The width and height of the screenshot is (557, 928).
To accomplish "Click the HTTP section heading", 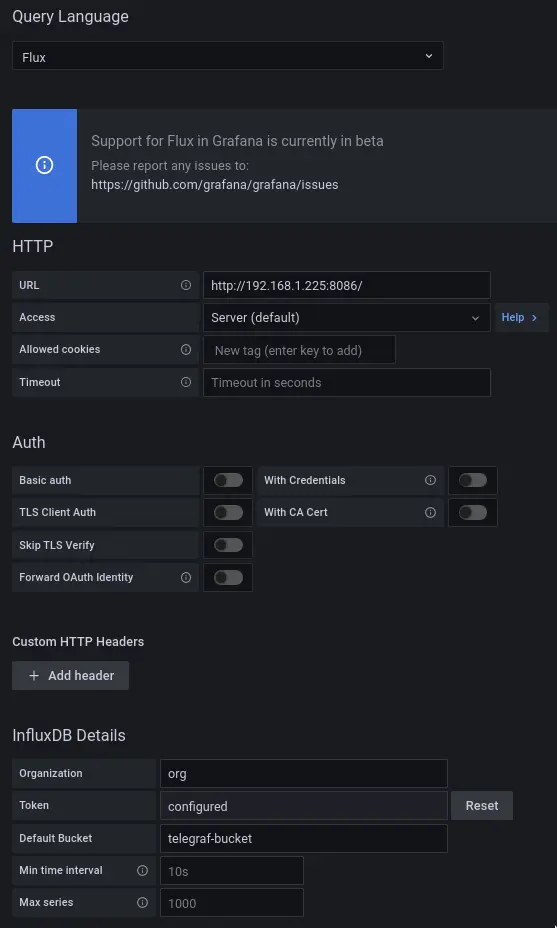I will [33, 246].
